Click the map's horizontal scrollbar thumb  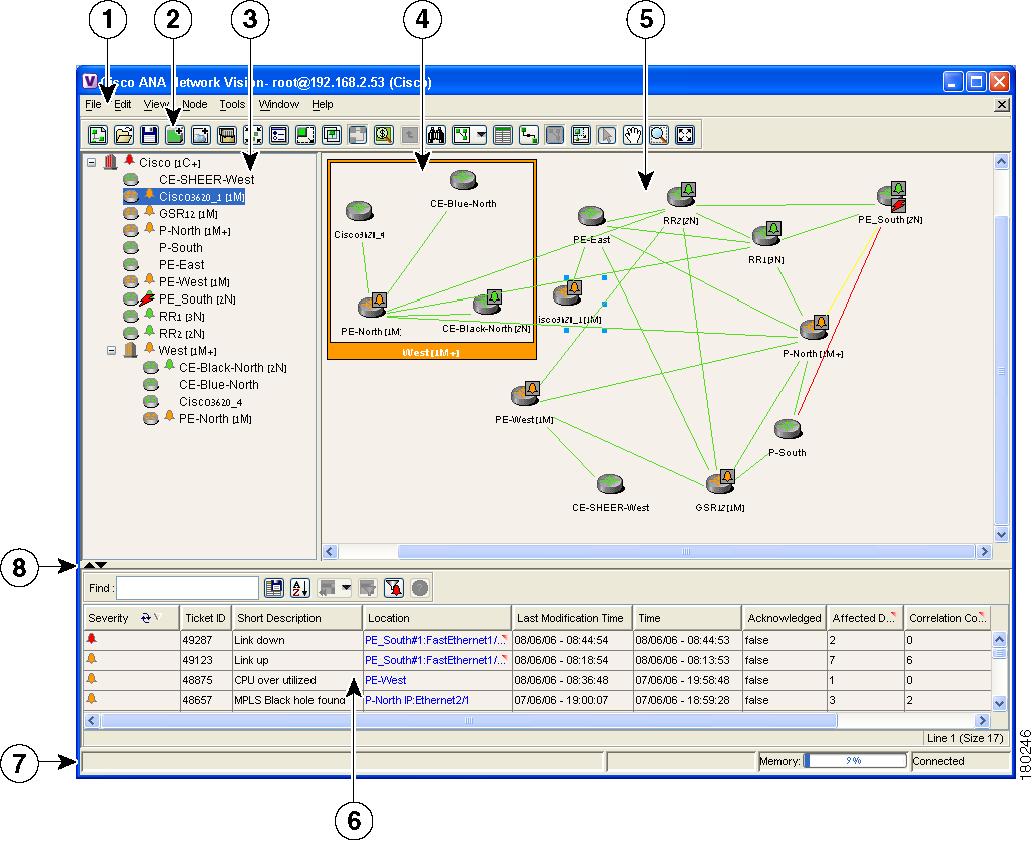(x=686, y=551)
